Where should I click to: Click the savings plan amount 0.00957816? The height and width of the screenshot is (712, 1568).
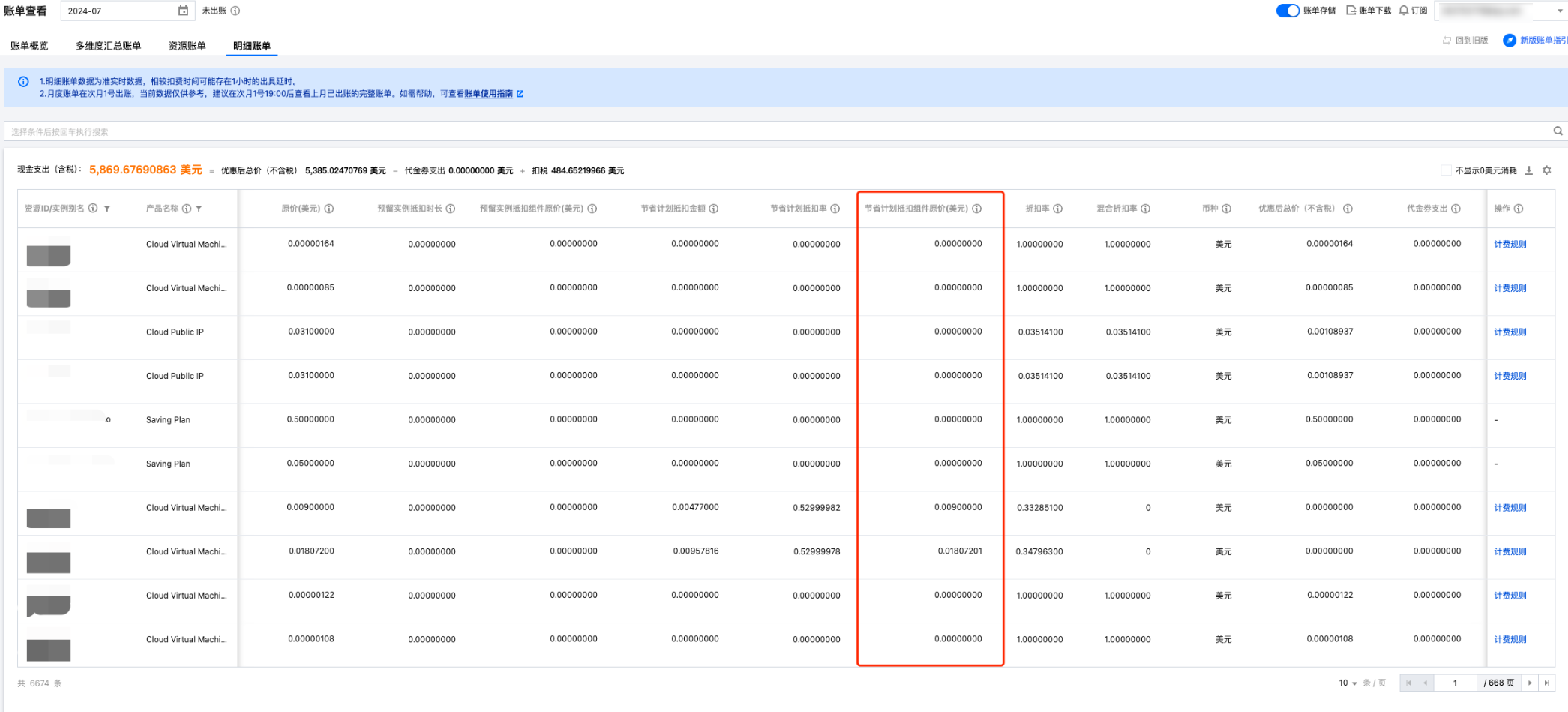[x=695, y=551]
